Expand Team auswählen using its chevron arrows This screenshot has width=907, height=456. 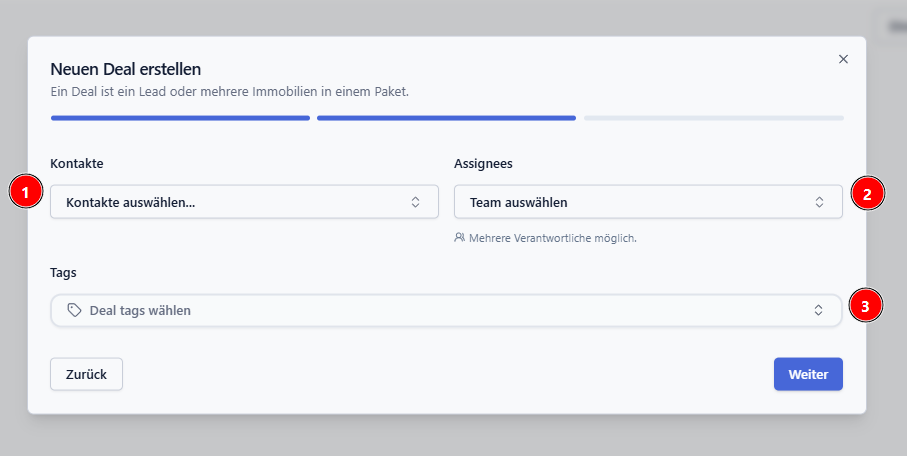coord(819,202)
